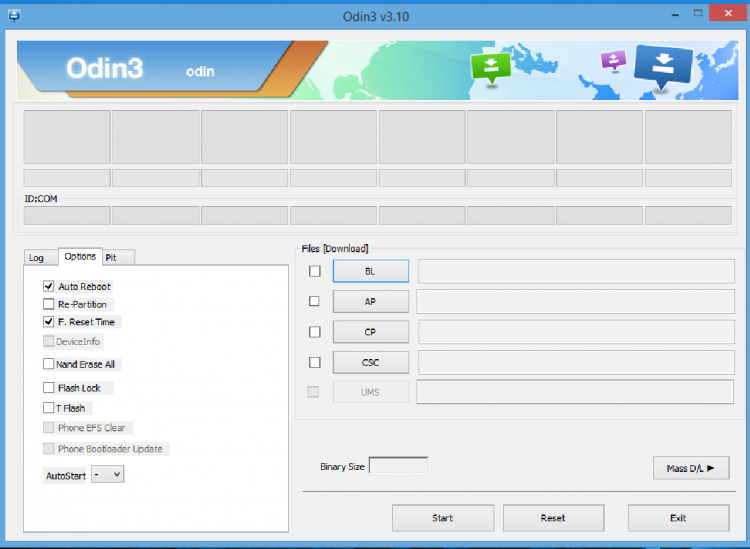Click the AP file path field
Image resolution: width=750 pixels, height=549 pixels.
pos(575,301)
